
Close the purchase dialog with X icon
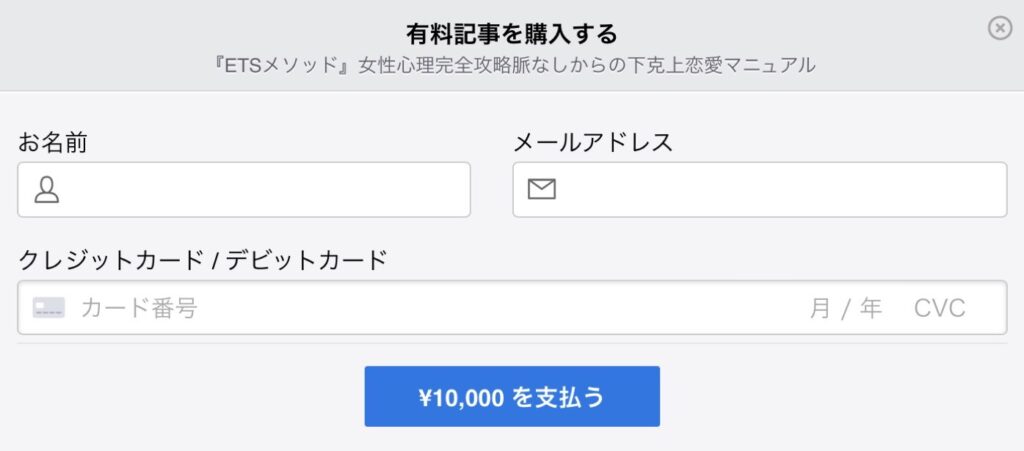999,29
